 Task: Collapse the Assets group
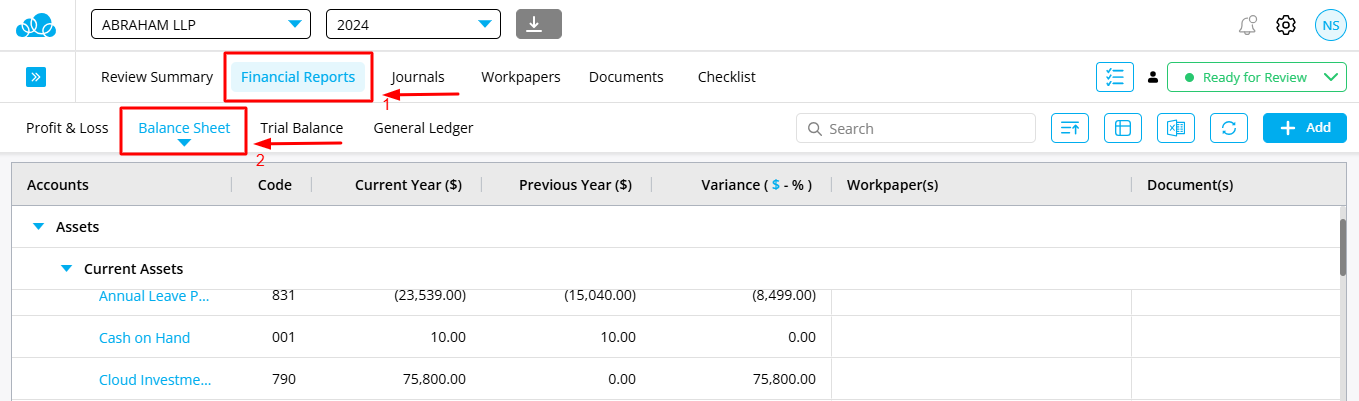coord(39,227)
